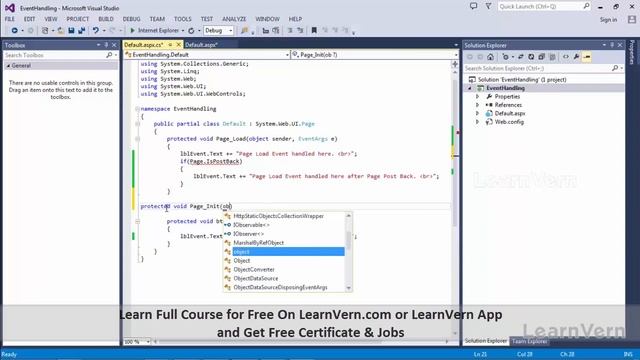Viewport: 640px width, 360px height.
Task: Open the feedback speech bubble icon
Action: [x=473, y=7]
